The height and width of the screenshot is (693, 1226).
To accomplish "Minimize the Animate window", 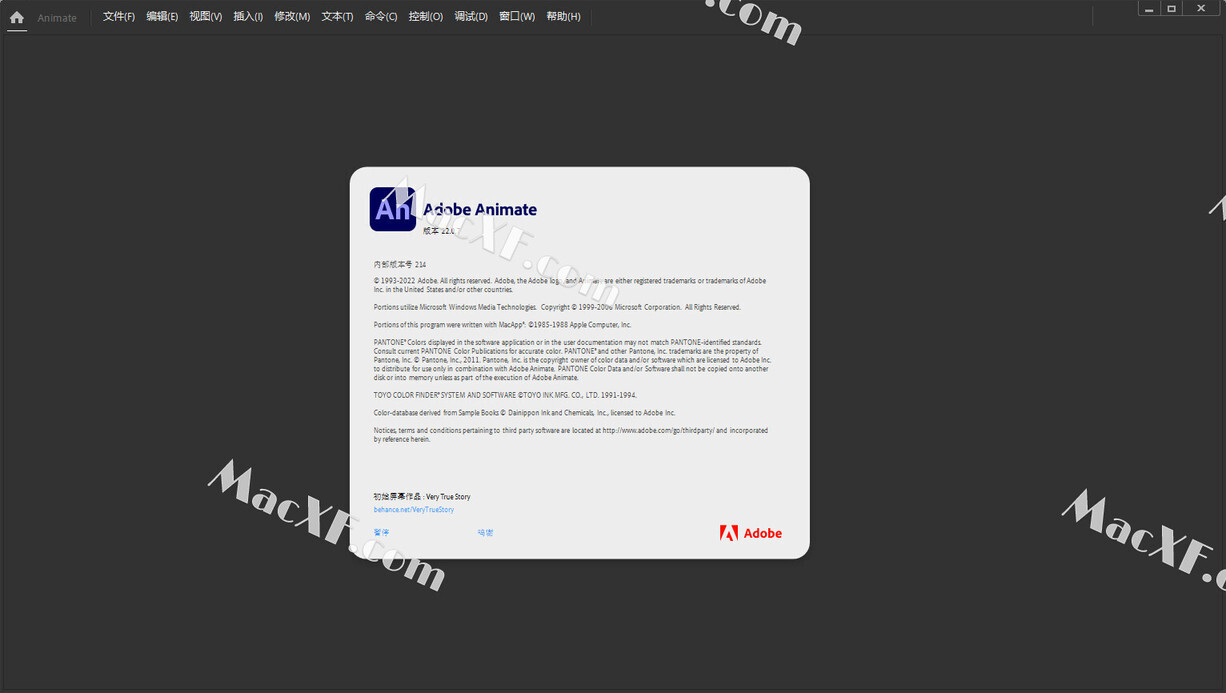I will pyautogui.click(x=1150, y=8).
